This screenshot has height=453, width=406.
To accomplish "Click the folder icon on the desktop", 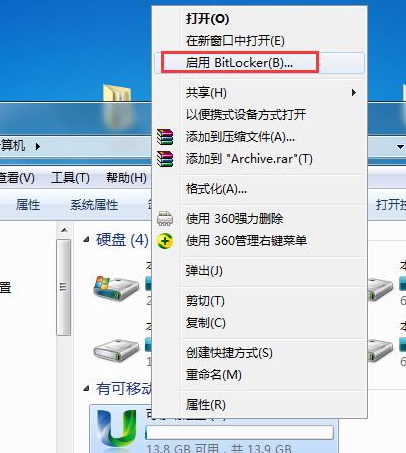I will (x=117, y=93).
